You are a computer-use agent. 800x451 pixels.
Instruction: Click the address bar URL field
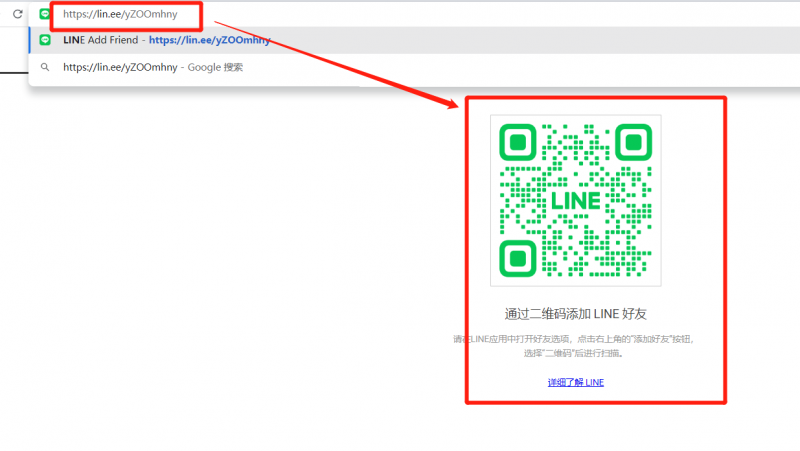414,14
